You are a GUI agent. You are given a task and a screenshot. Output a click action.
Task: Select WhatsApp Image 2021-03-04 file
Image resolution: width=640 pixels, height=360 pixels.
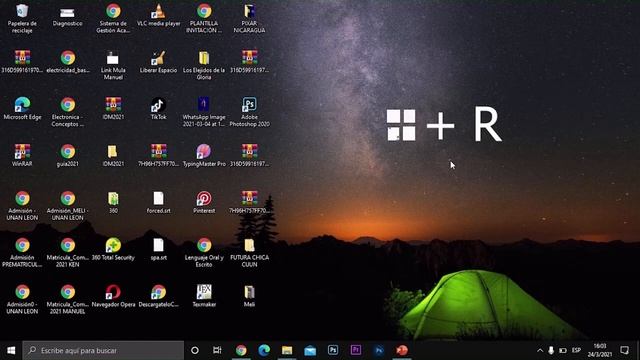click(x=204, y=112)
